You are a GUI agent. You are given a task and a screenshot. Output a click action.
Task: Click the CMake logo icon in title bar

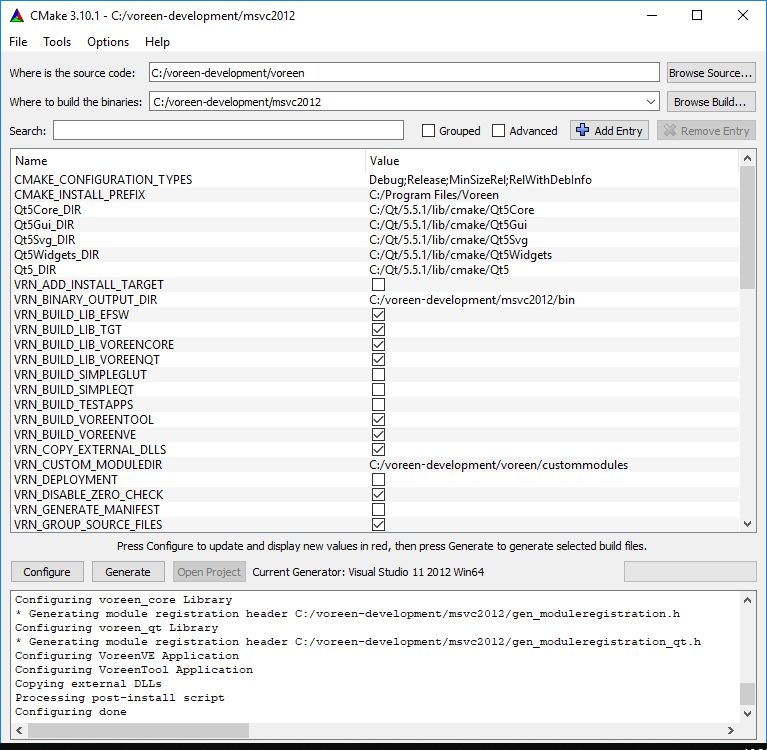(x=17, y=16)
